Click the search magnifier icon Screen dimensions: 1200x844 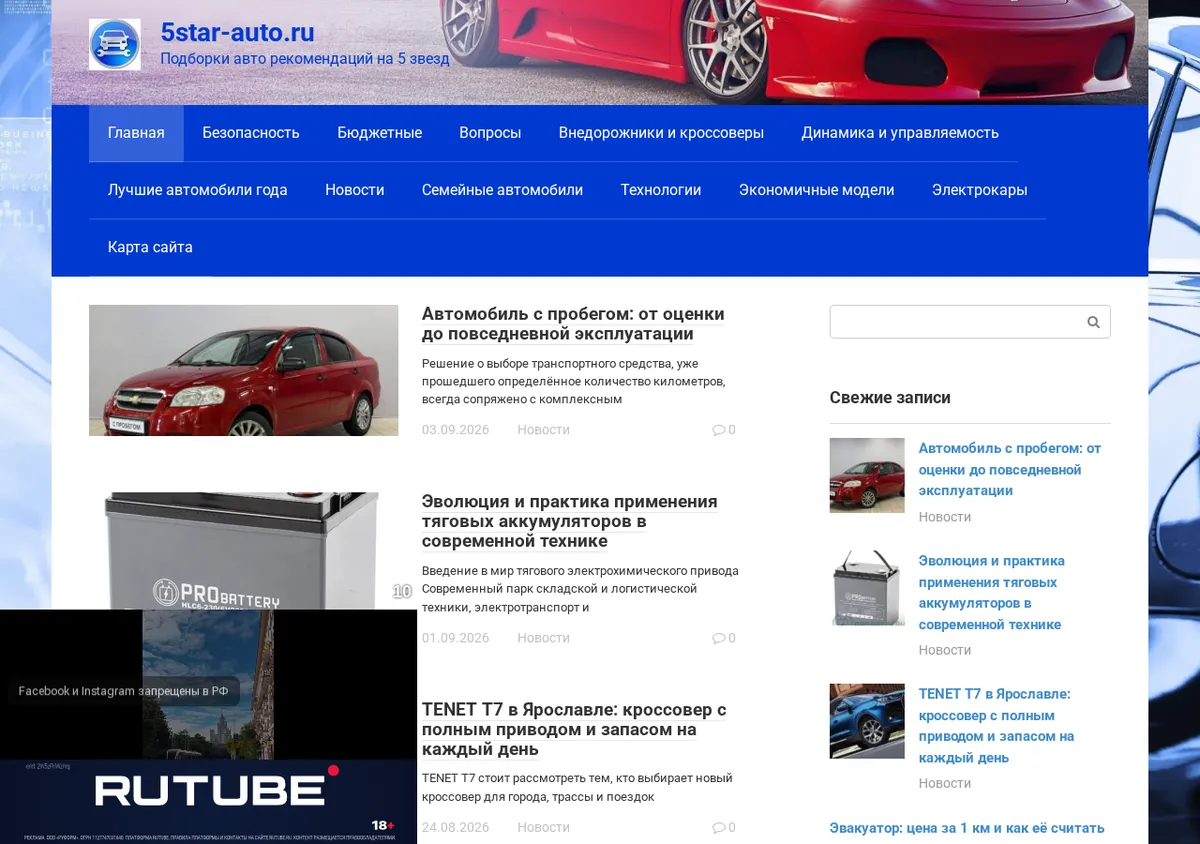(1093, 322)
